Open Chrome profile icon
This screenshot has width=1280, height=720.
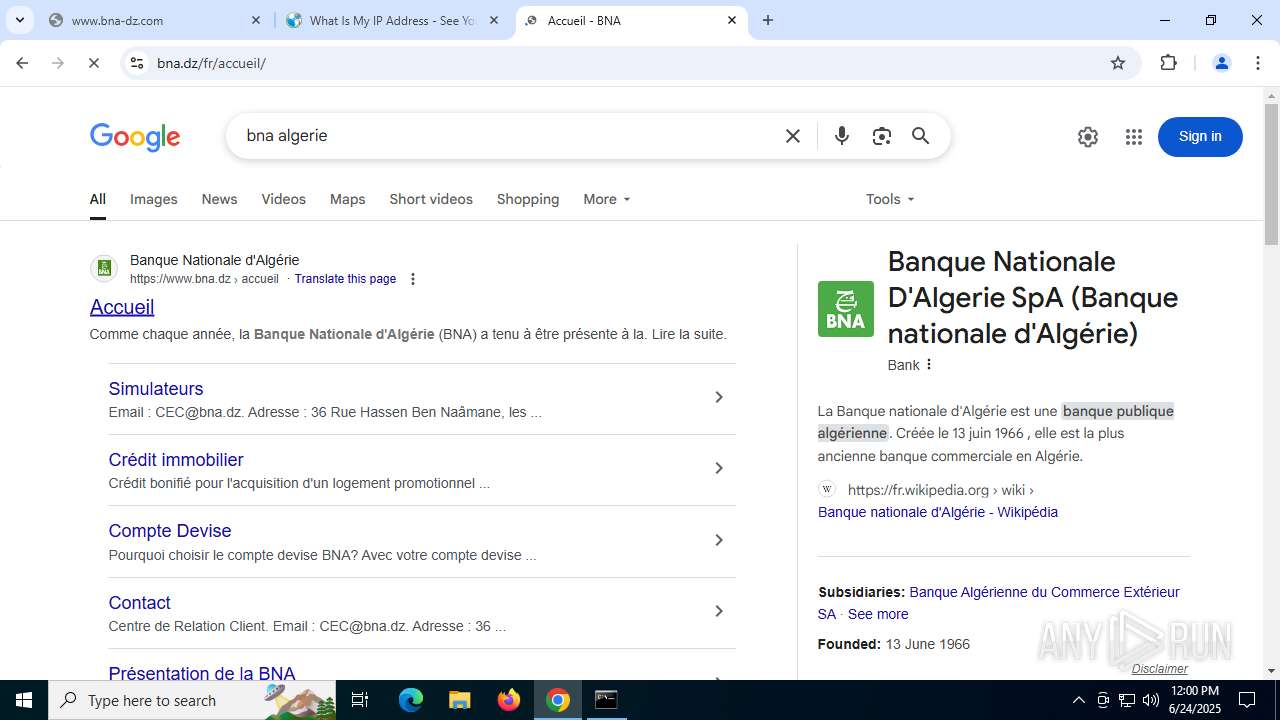1221,63
